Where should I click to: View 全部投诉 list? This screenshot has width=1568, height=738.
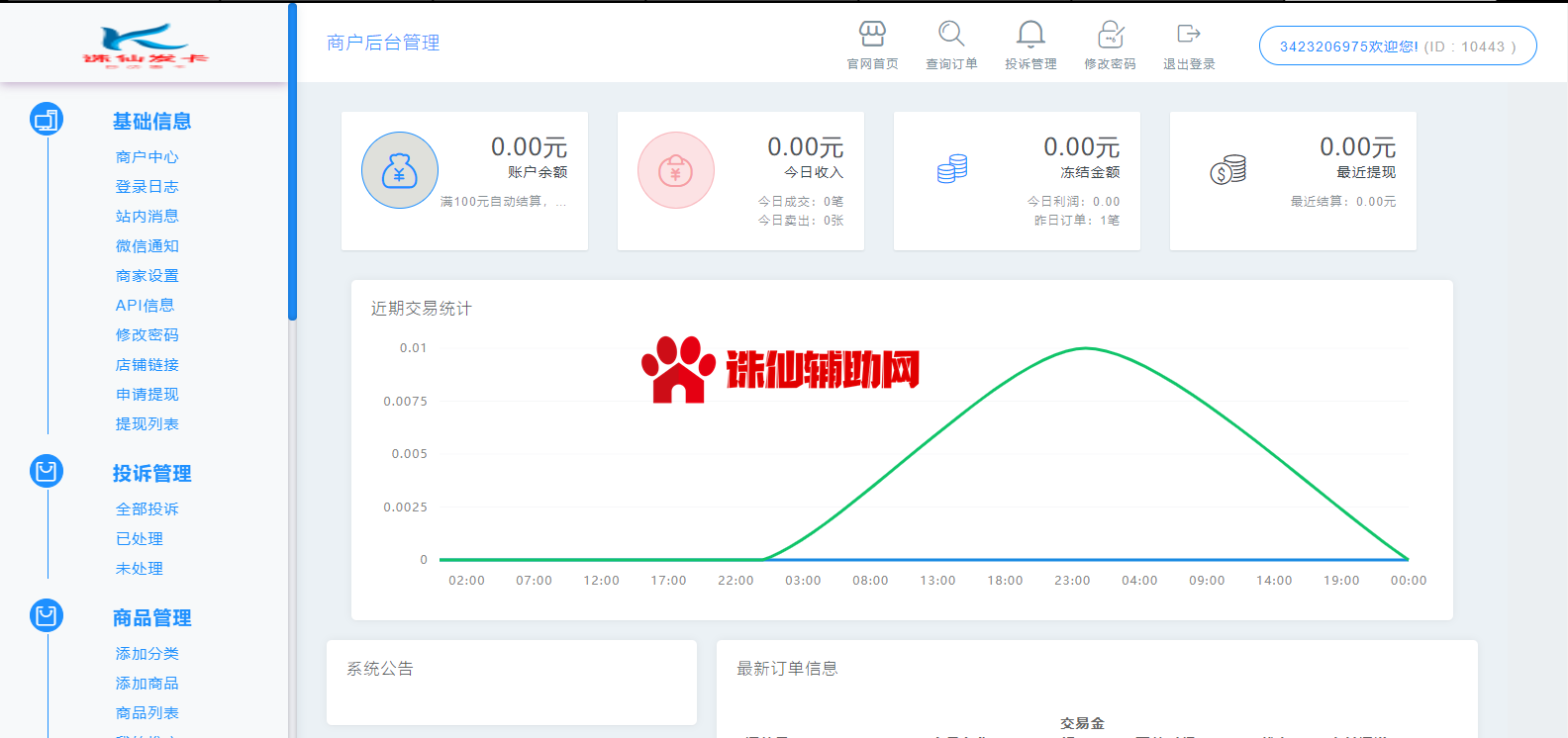click(x=147, y=509)
